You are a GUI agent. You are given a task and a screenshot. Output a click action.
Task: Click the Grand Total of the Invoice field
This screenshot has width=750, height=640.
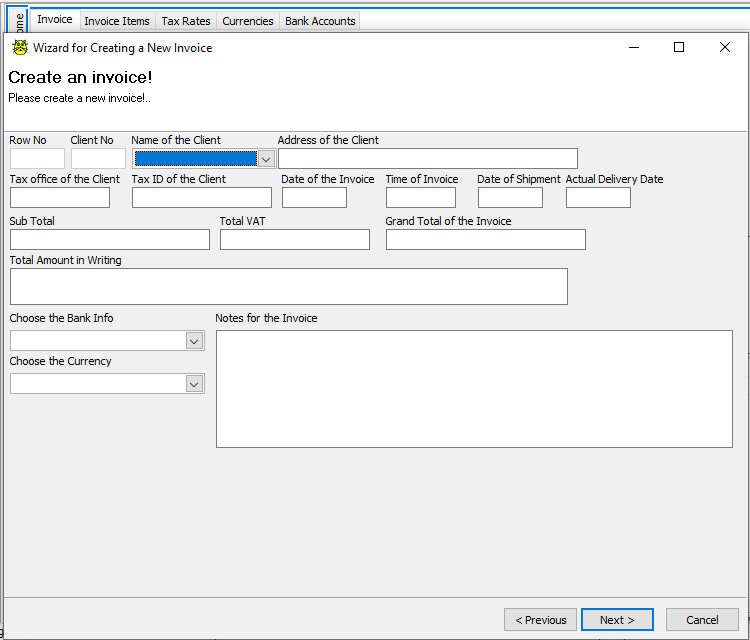click(485, 240)
